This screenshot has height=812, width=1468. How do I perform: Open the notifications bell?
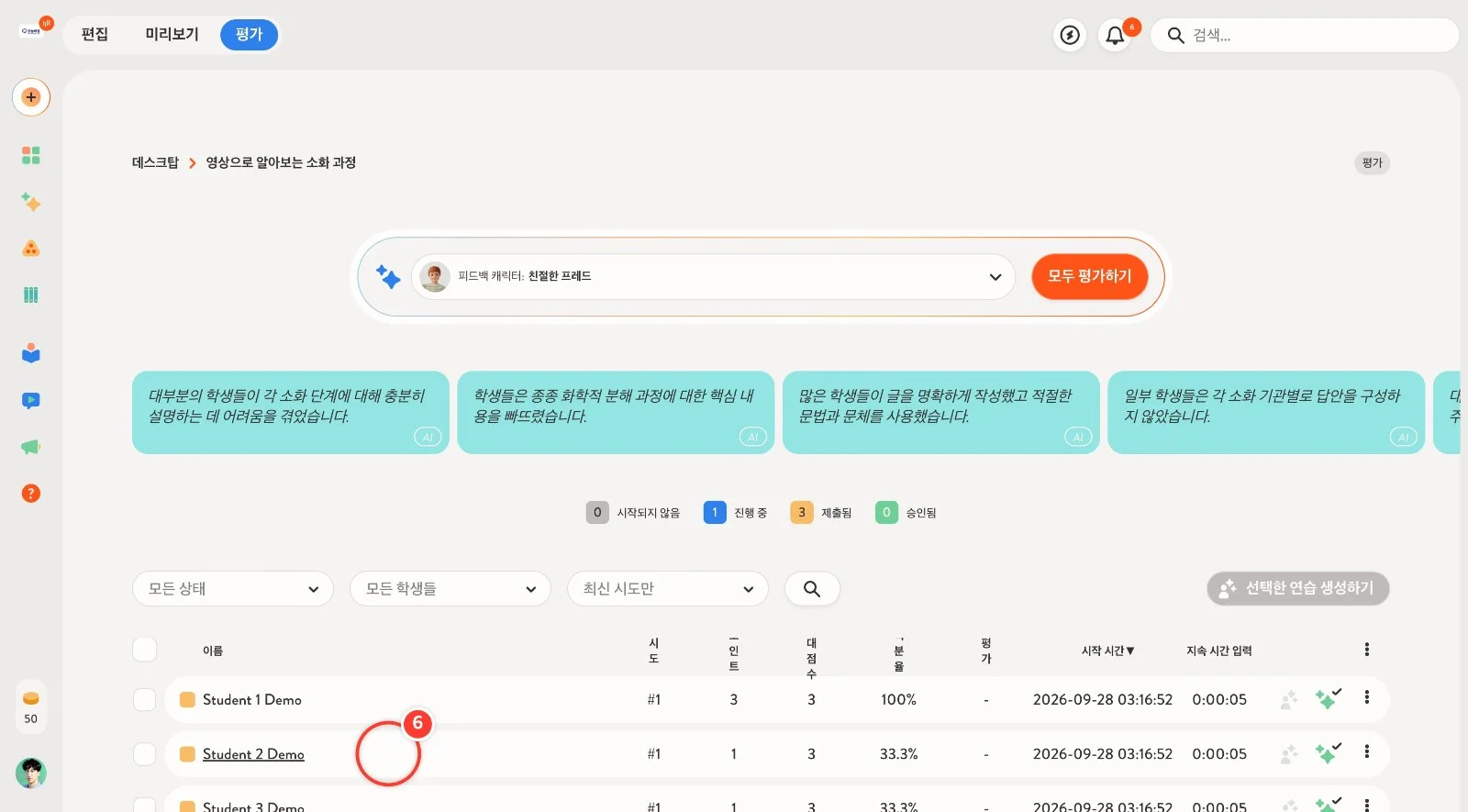(x=1115, y=35)
